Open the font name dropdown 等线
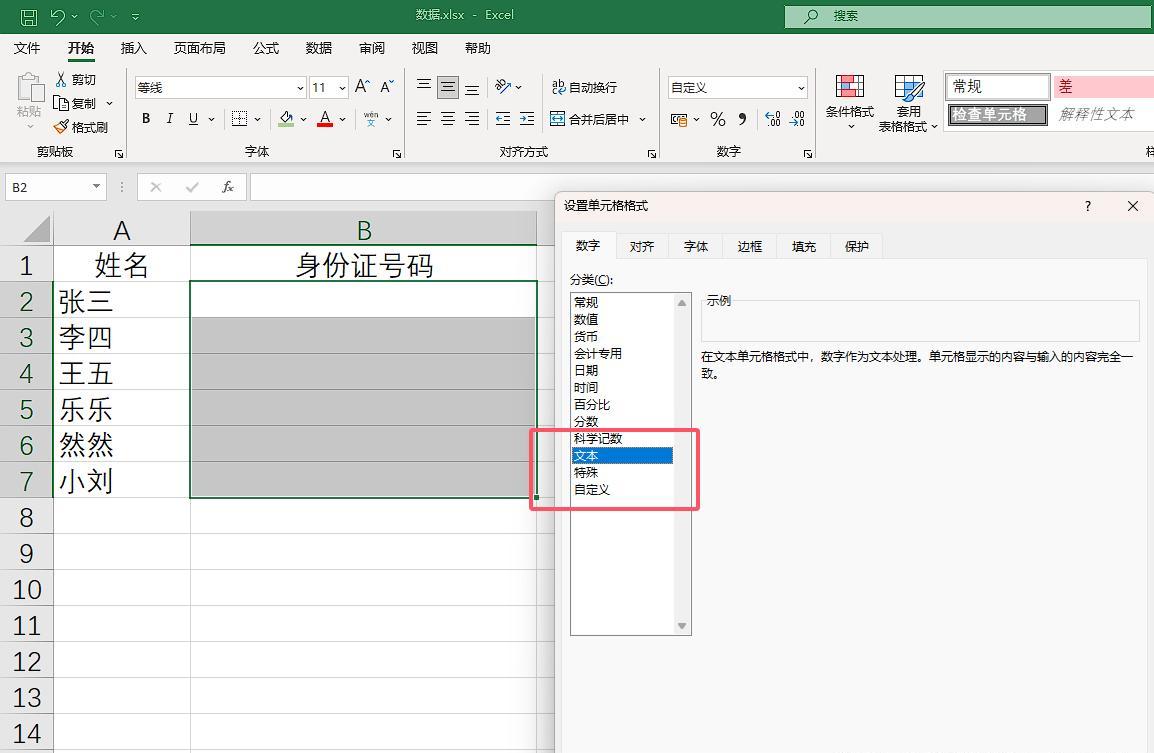Image resolution: width=1154 pixels, height=753 pixels. pos(300,88)
